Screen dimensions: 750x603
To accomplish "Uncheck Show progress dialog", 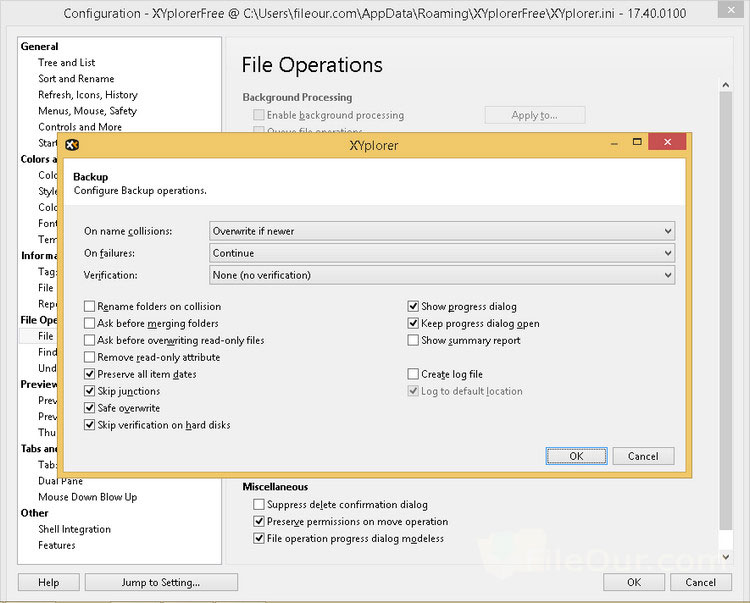I will [413, 306].
